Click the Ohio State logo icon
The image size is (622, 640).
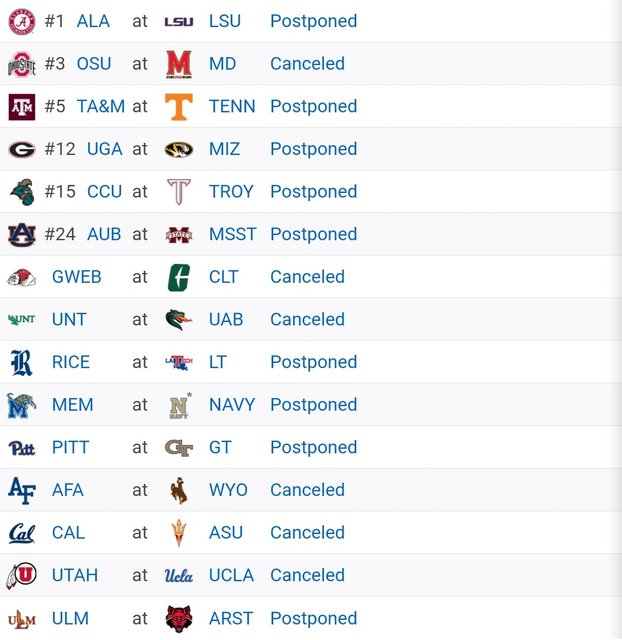21,64
